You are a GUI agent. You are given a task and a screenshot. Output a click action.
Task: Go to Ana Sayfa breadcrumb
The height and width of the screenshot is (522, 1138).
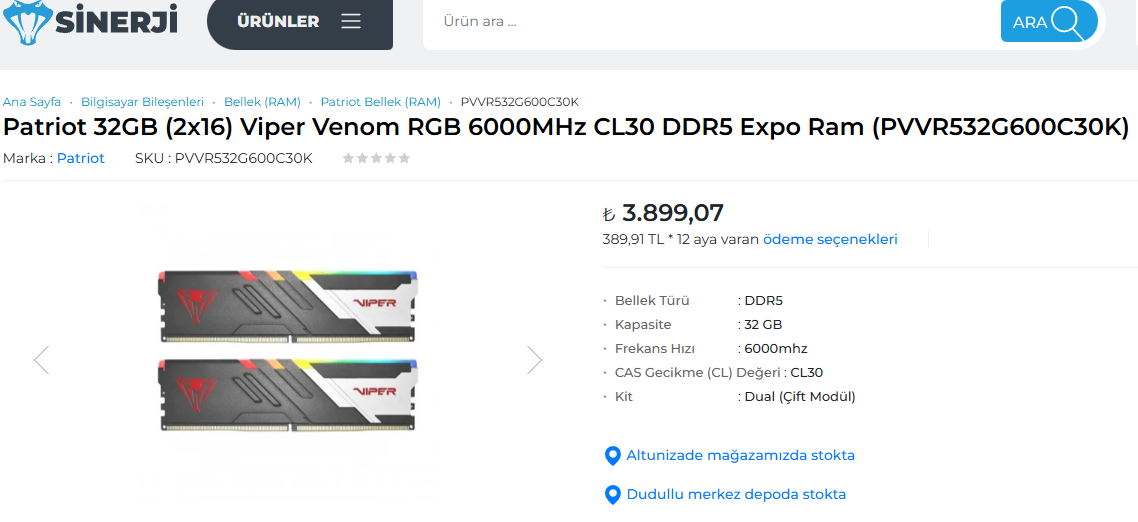(32, 102)
